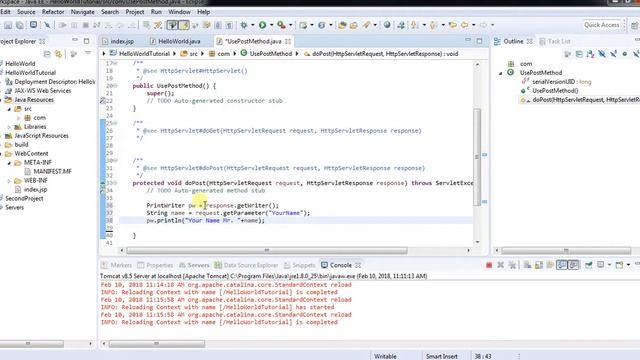Click the New Java Class toolbar icon
640x360 pixels.
(322, 25)
